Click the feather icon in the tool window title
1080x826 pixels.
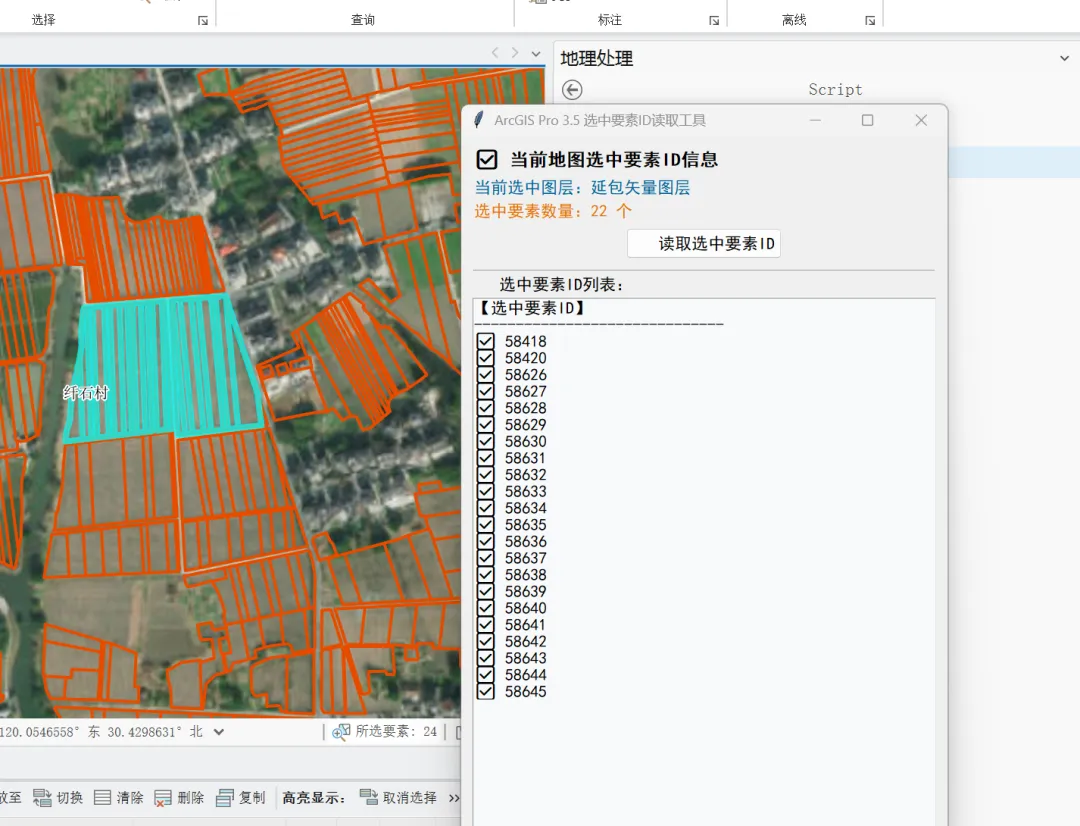point(479,120)
